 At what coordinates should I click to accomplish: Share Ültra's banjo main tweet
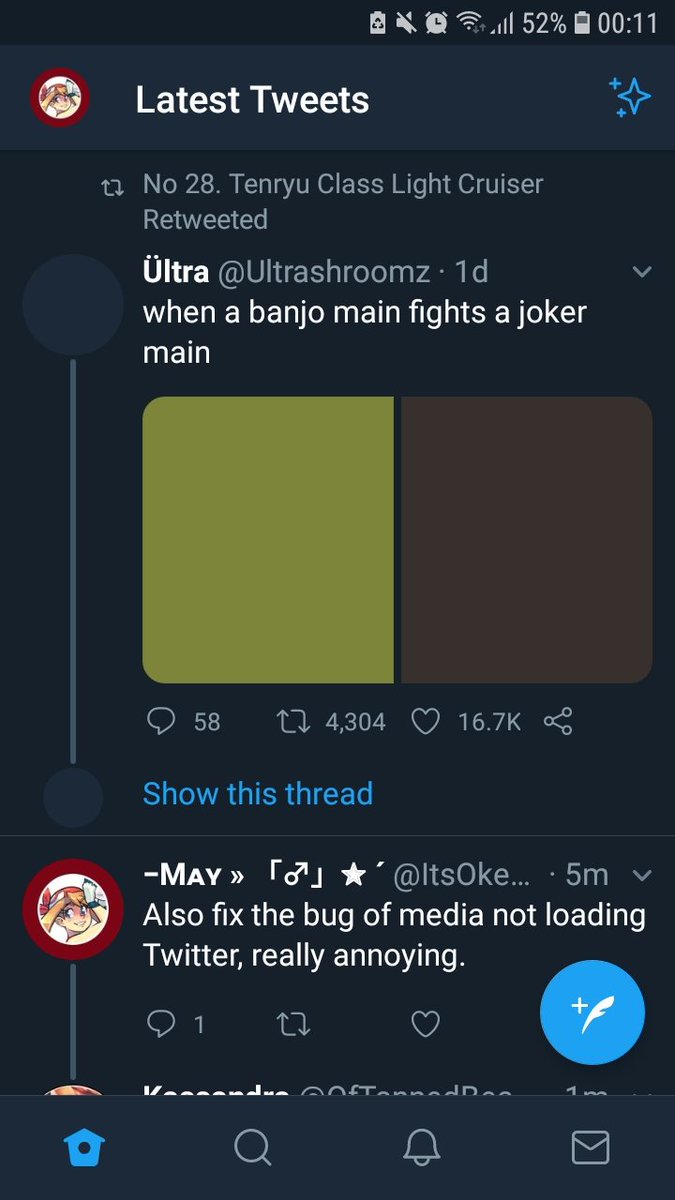coord(557,721)
